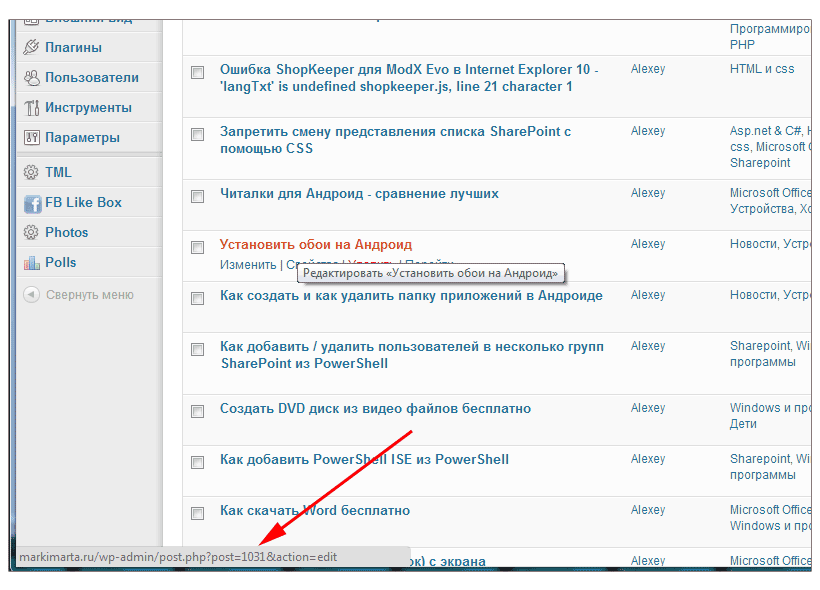This screenshot has width=820, height=590.
Task: Open post Установить обои на Андроид
Action: [316, 244]
